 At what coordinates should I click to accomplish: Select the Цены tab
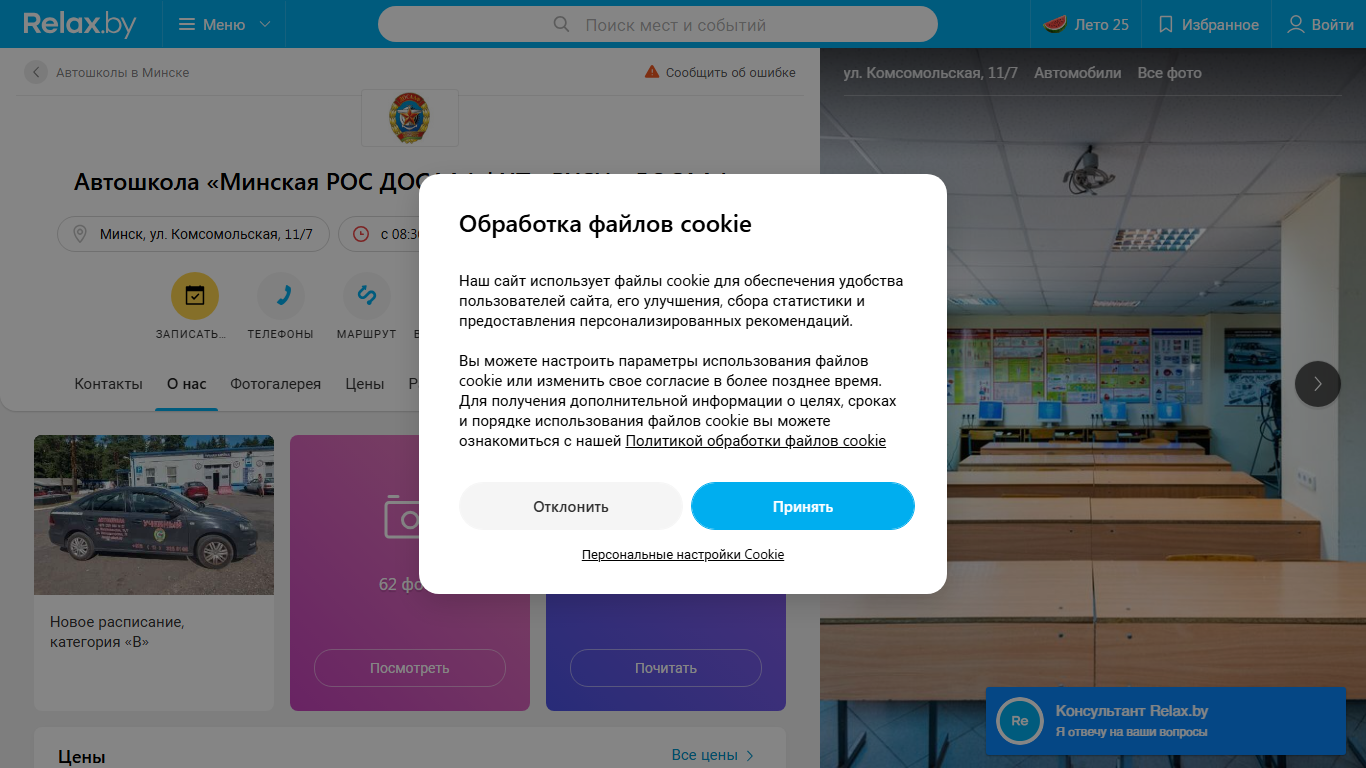(x=365, y=383)
